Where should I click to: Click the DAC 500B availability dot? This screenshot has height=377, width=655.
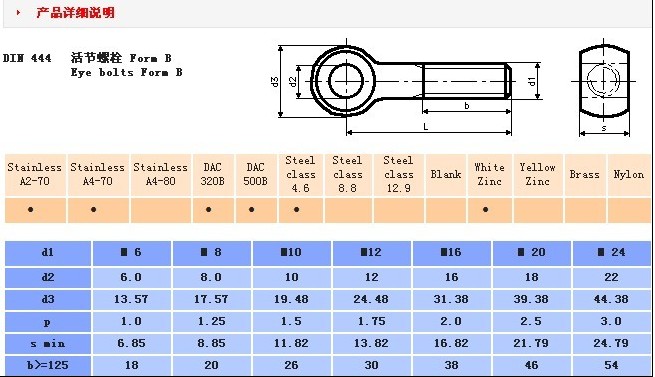251,210
